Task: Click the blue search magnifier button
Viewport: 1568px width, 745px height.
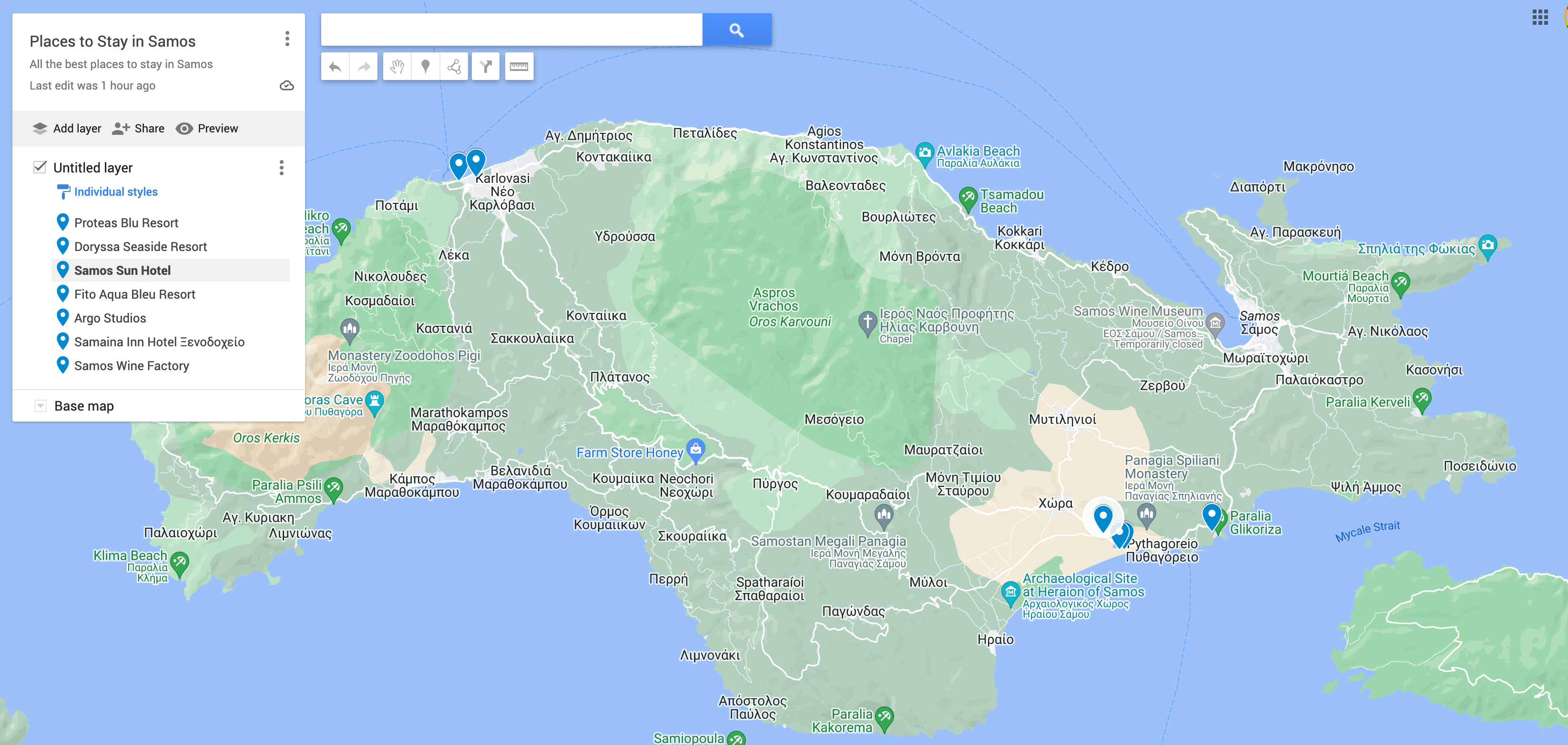Action: coord(736,29)
